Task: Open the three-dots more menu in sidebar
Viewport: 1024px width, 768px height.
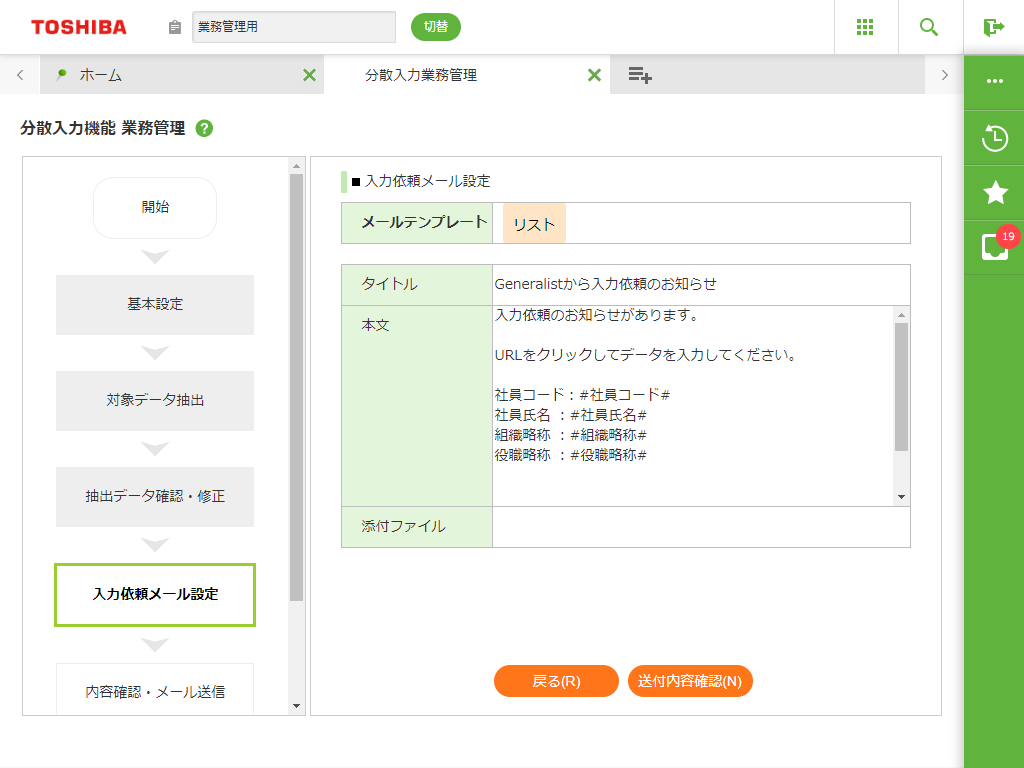Action: pos(994,81)
